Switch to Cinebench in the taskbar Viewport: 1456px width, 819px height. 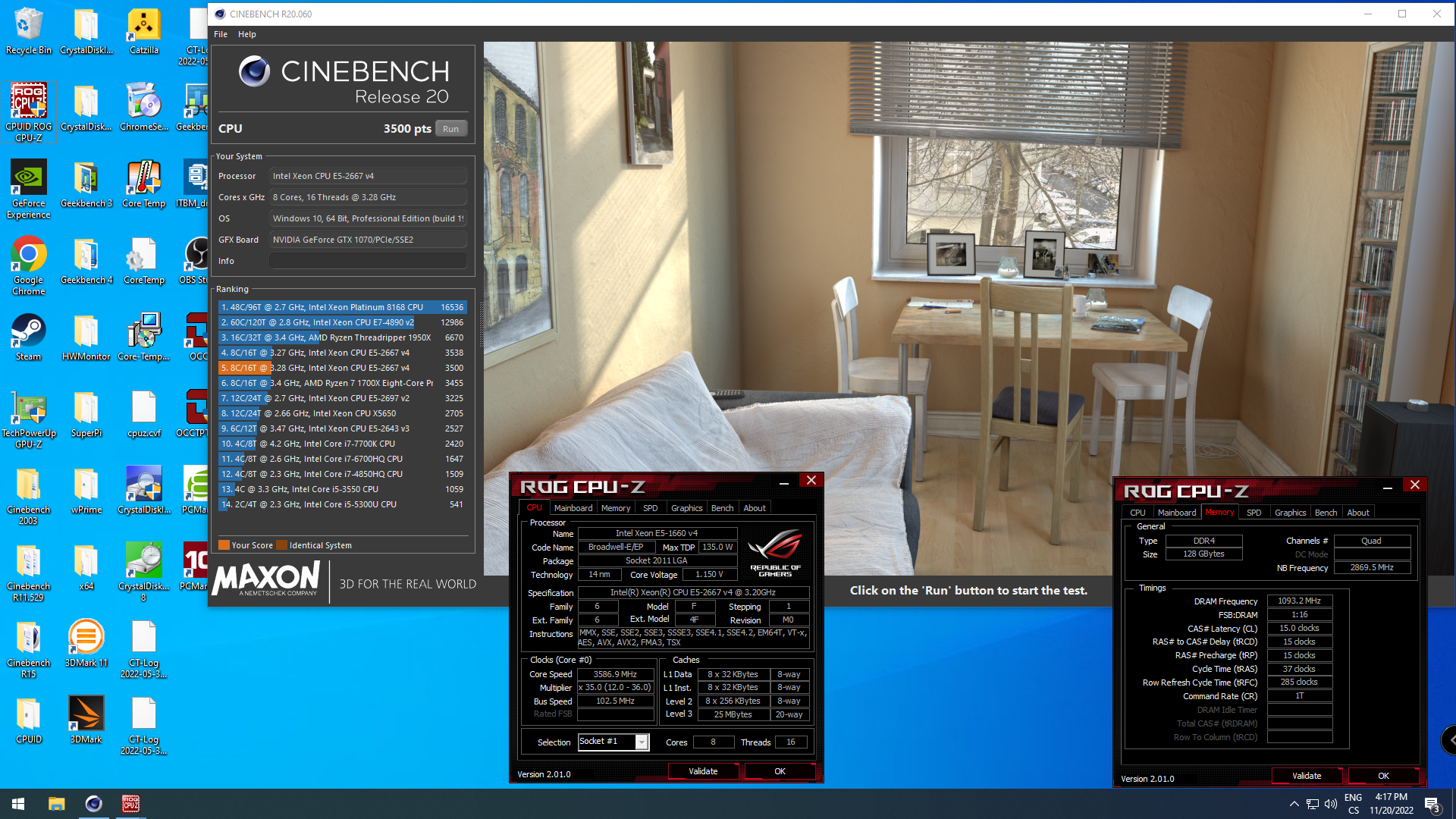[x=93, y=804]
